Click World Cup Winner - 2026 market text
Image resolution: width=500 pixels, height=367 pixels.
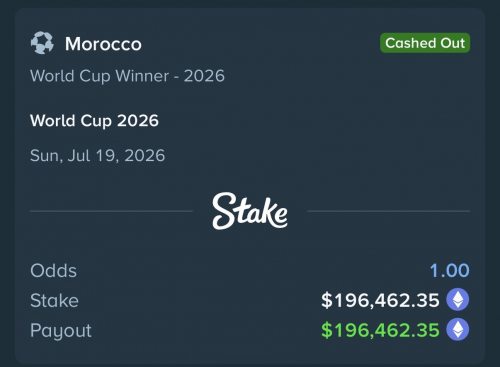(x=127, y=76)
